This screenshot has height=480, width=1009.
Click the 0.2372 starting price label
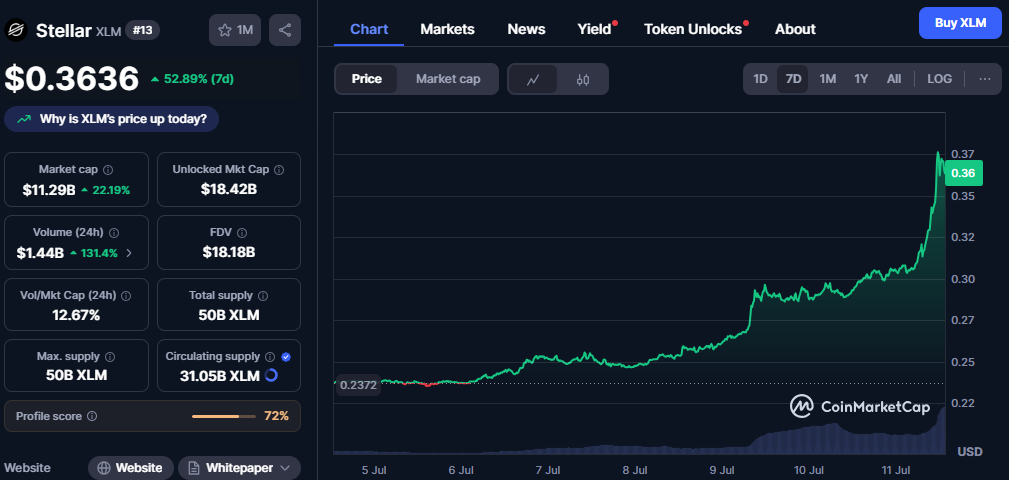pyautogui.click(x=356, y=385)
